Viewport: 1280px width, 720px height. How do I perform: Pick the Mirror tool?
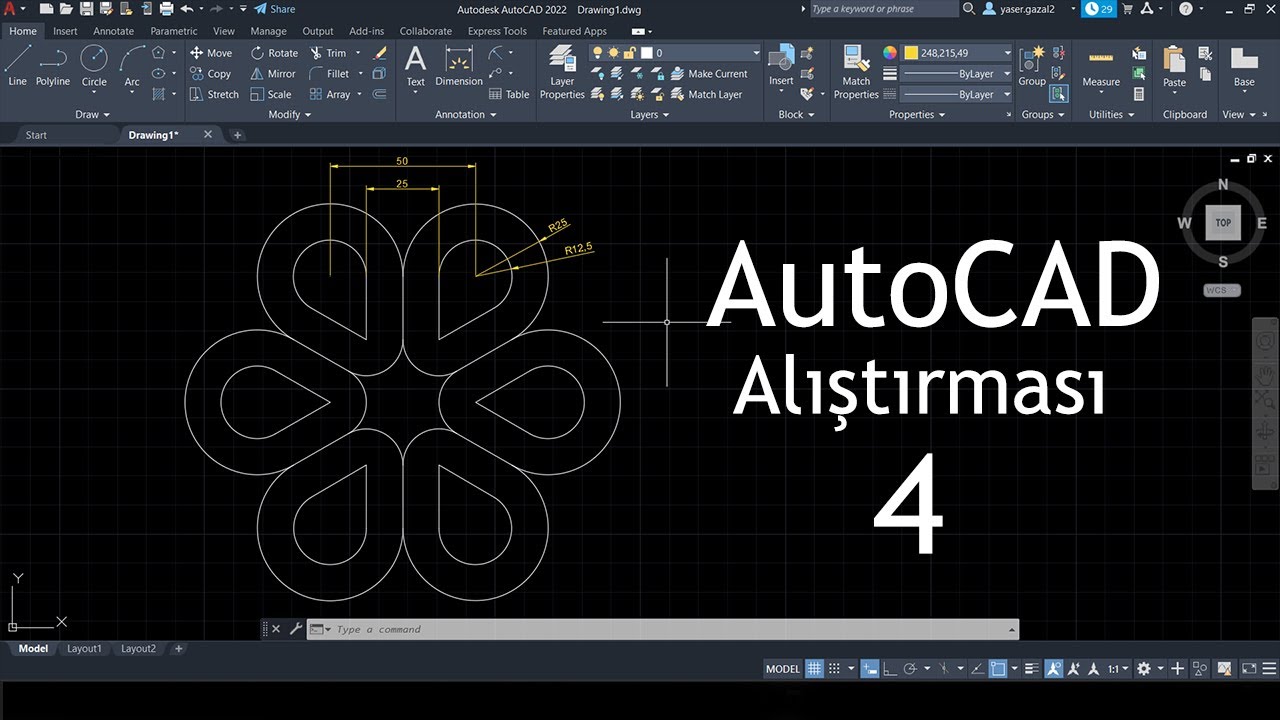[273, 74]
